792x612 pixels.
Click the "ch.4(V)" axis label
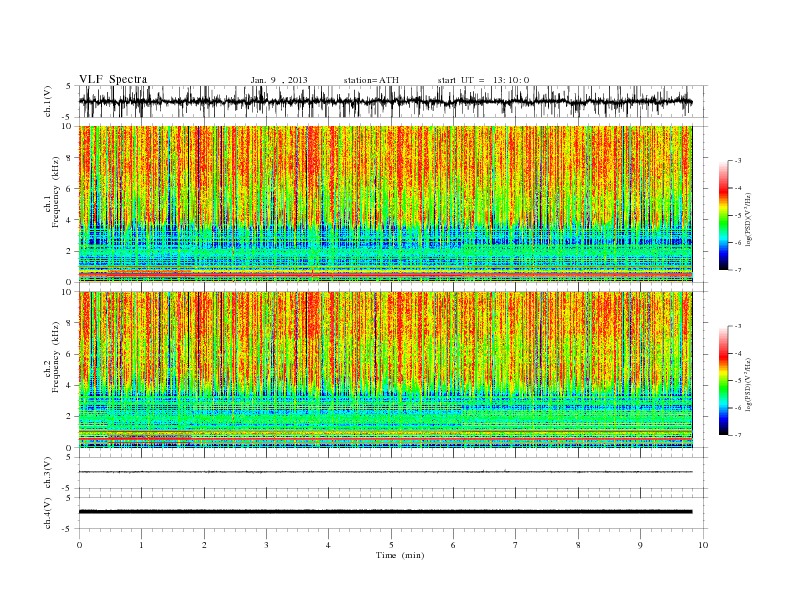(48, 514)
